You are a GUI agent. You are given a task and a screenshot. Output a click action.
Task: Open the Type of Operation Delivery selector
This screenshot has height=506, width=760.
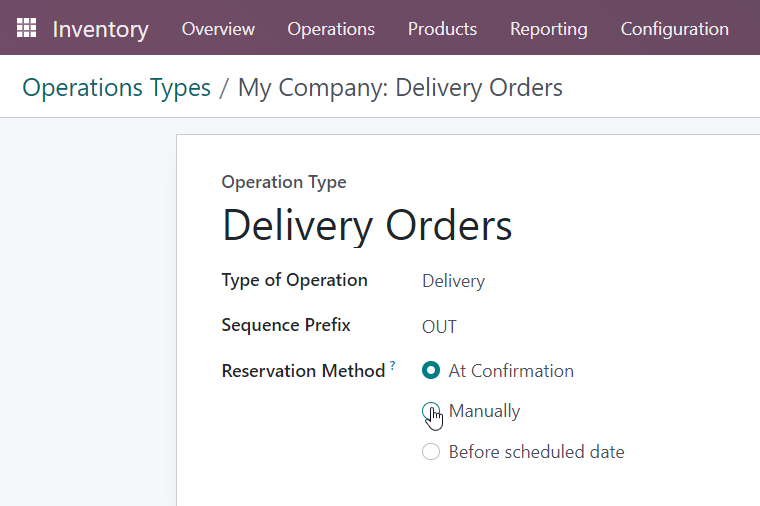pyautogui.click(x=453, y=281)
